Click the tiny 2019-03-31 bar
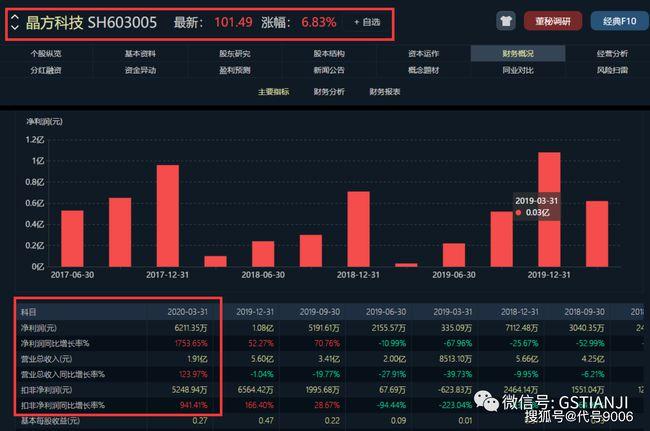Image resolution: width=650 pixels, height=431 pixels. [406, 264]
